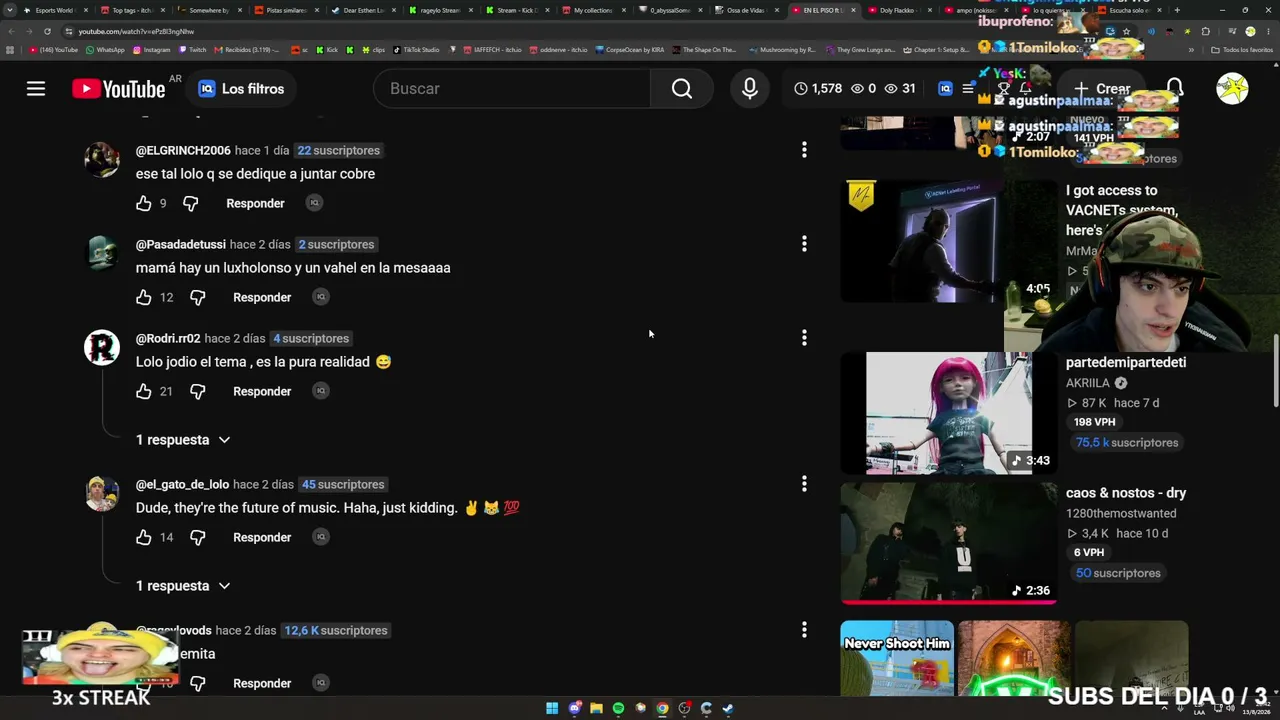Open the partedemipartedeti video thumbnail
1280x720 pixels.
coord(948,413)
